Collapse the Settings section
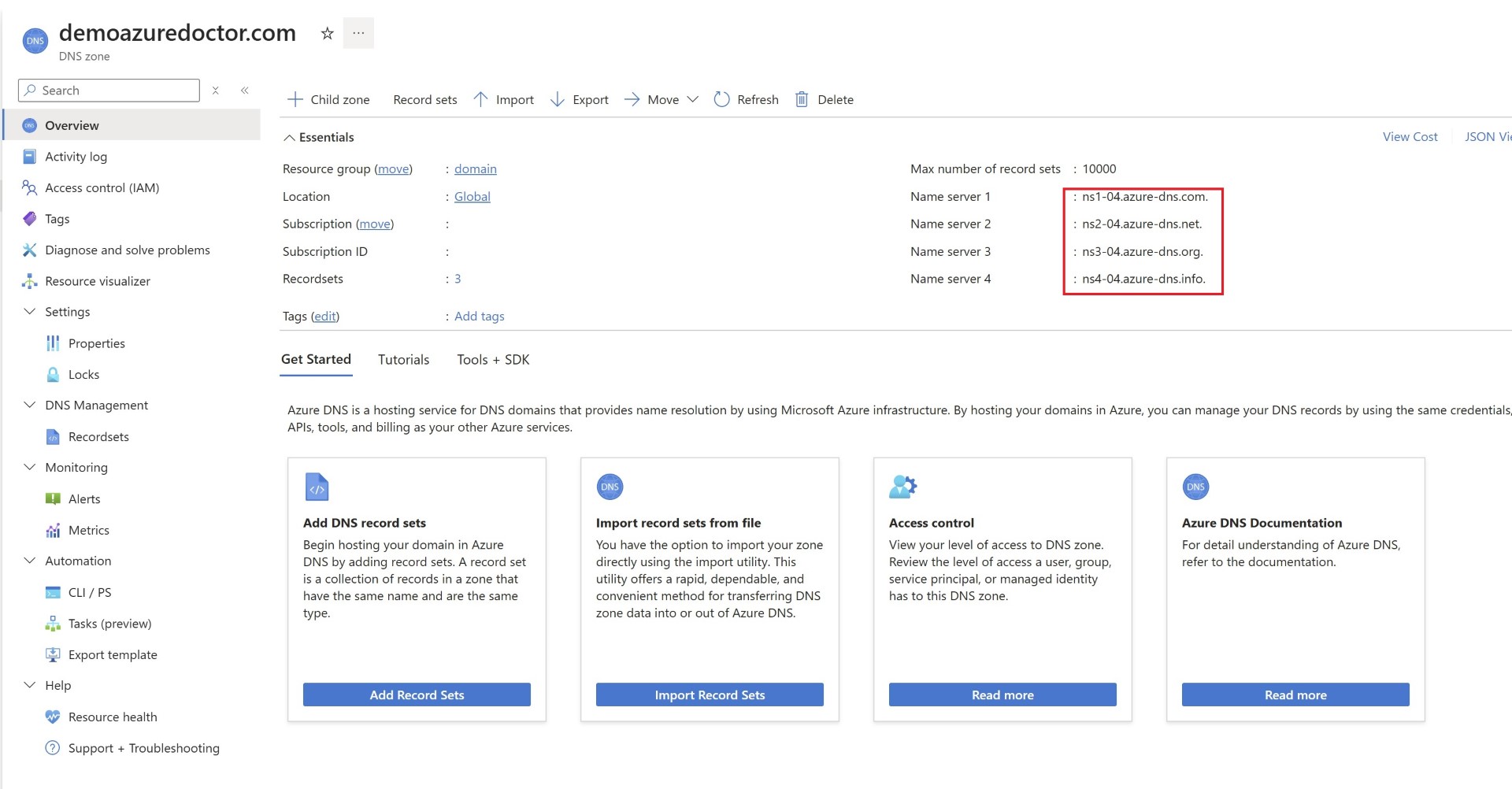 click(30, 312)
